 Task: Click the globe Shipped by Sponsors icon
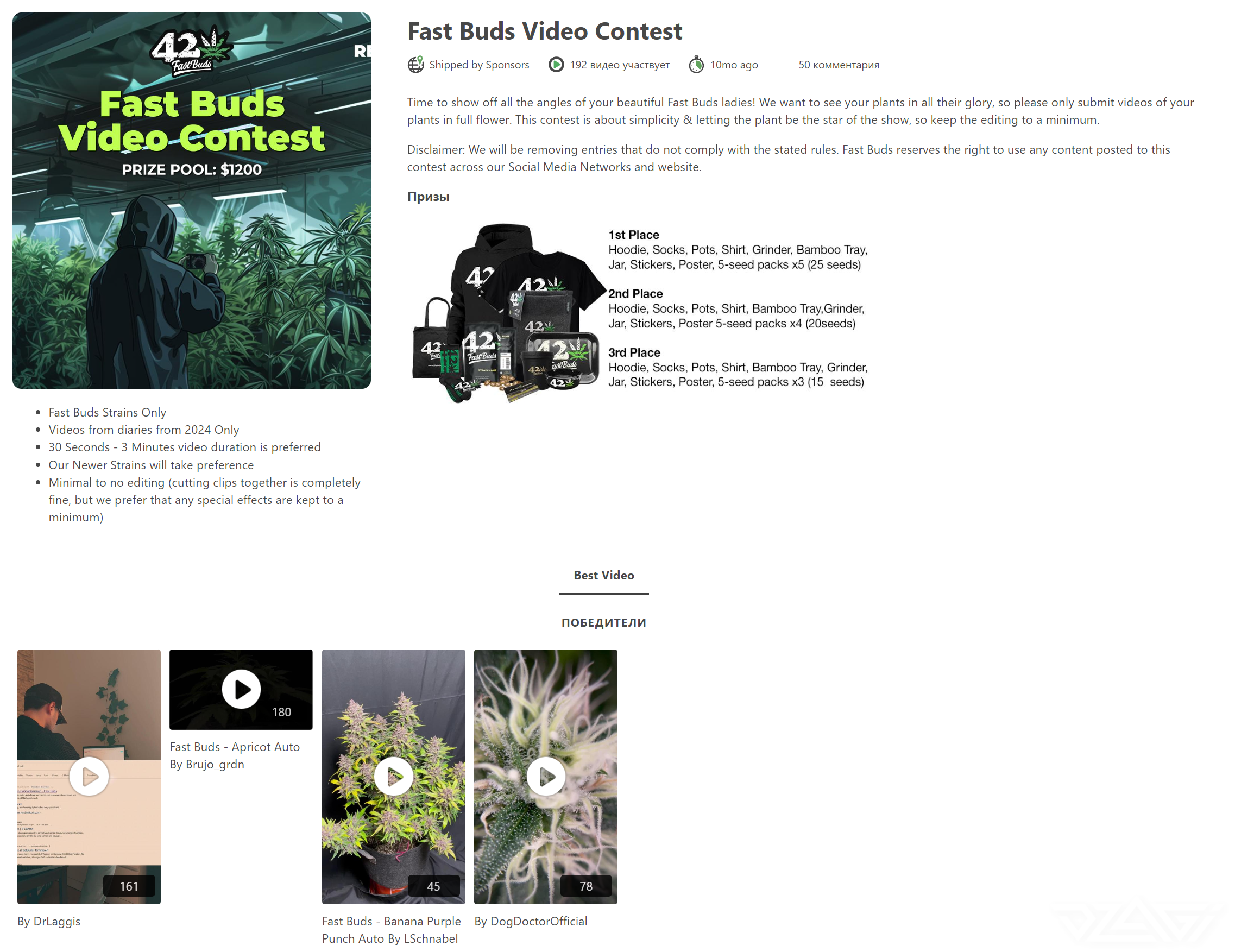pos(415,65)
